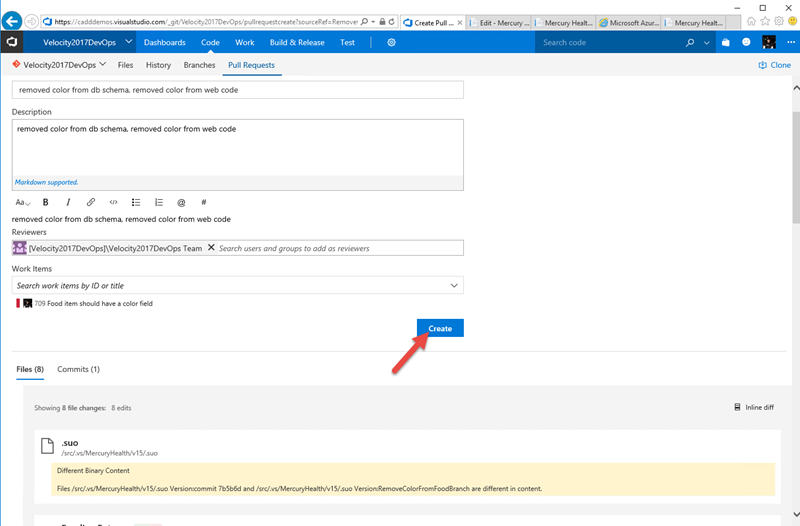The image size is (800, 526).
Task: Click the address bar search magnifier icon
Action: (364, 22)
